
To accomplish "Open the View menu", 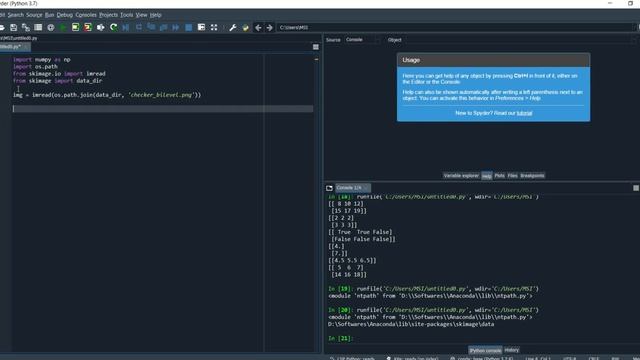I will point(141,15).
